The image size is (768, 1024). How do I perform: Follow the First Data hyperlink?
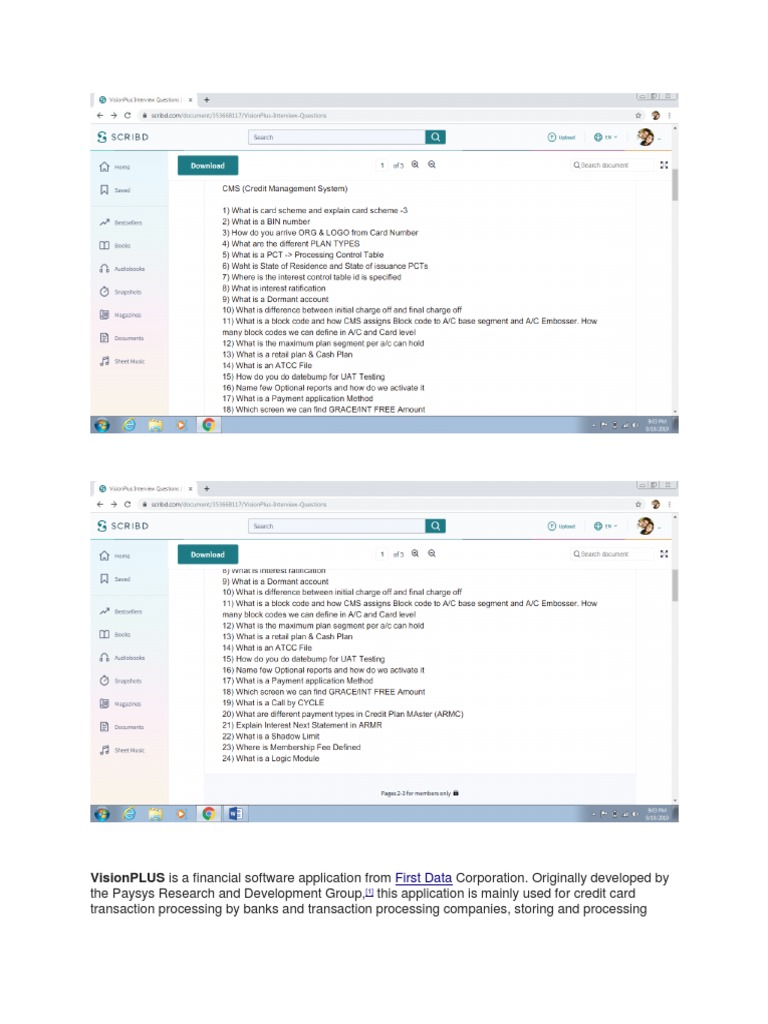(423, 878)
